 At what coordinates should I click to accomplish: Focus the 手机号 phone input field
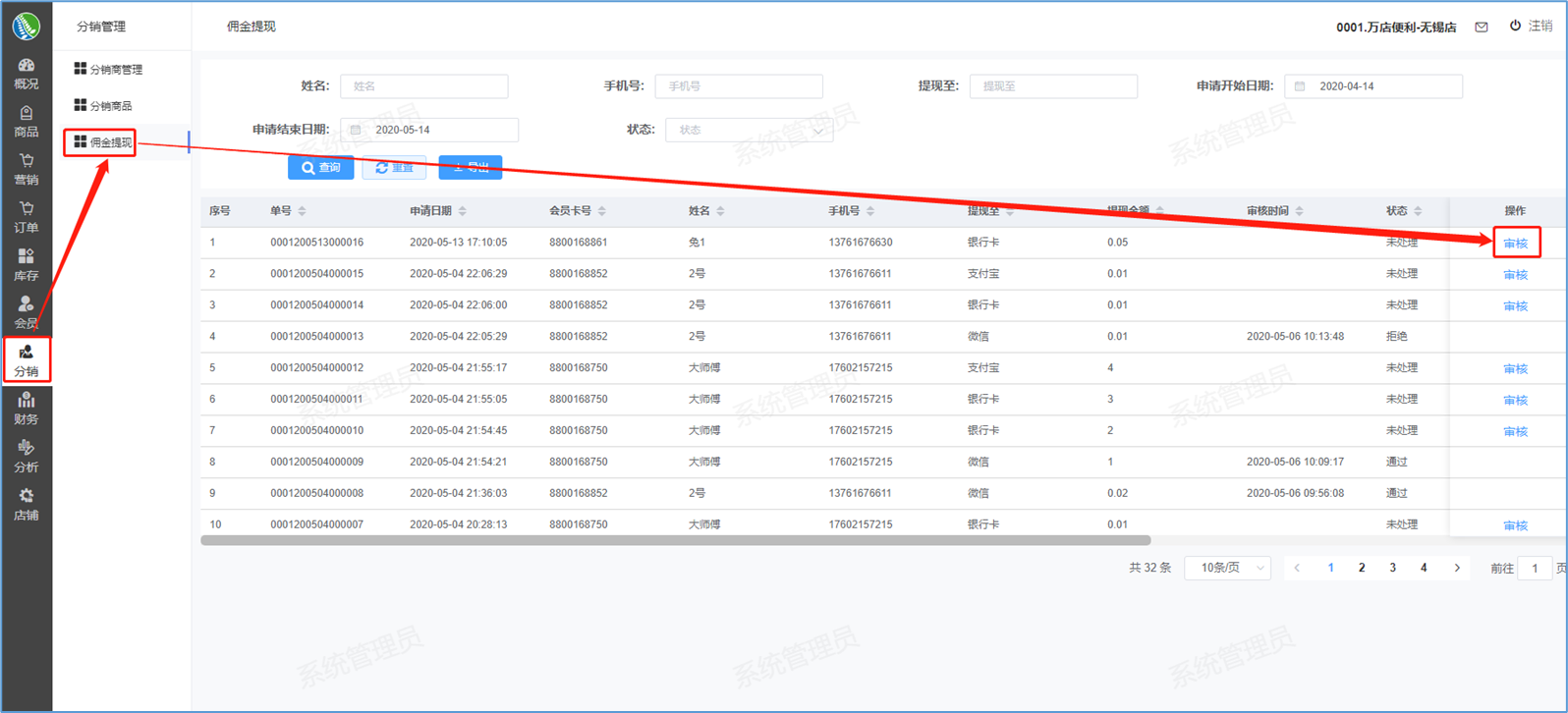738,86
